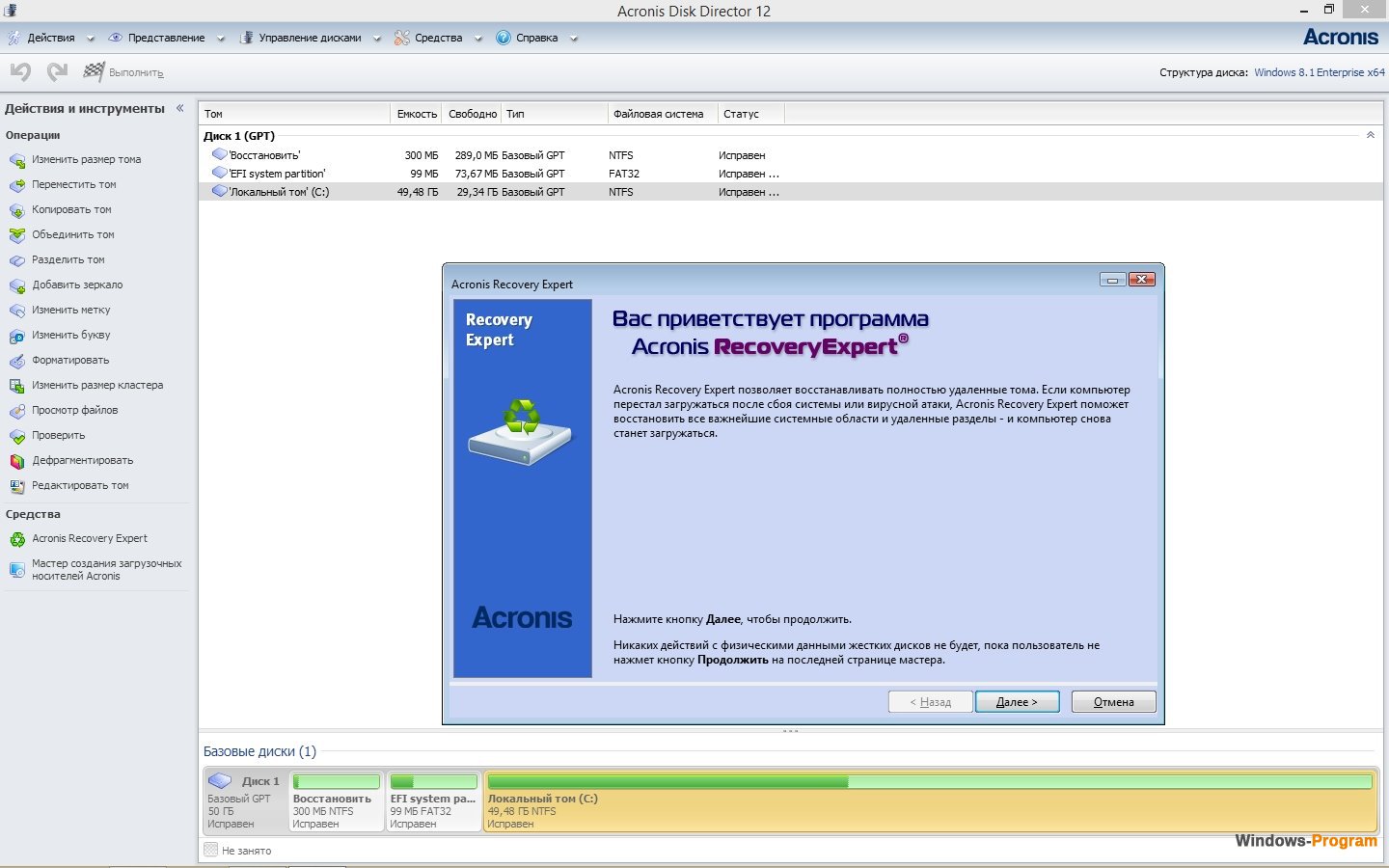Click the Выполнить pending operations label
Screen dimensions: 1389x868
coord(136,72)
